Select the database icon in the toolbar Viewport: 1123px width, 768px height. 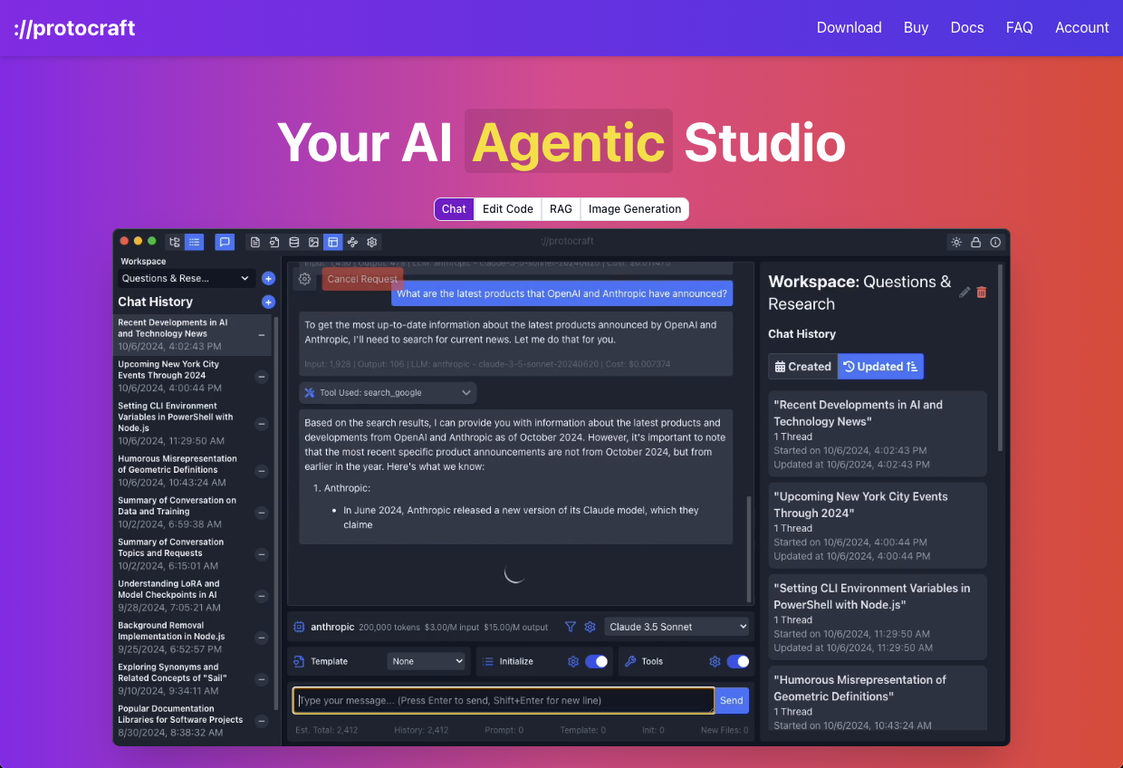[x=294, y=242]
